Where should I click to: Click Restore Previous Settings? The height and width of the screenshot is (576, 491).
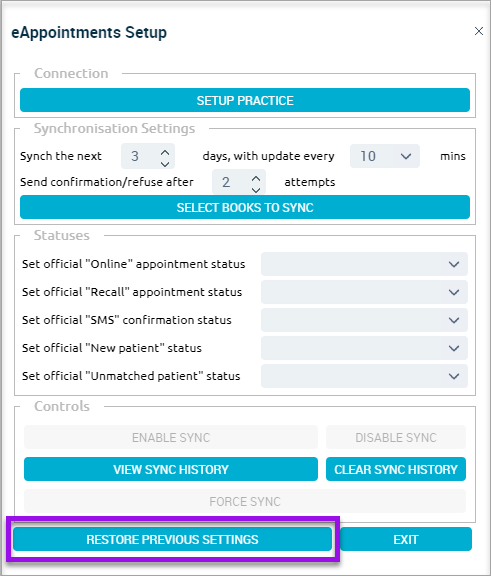coord(172,539)
